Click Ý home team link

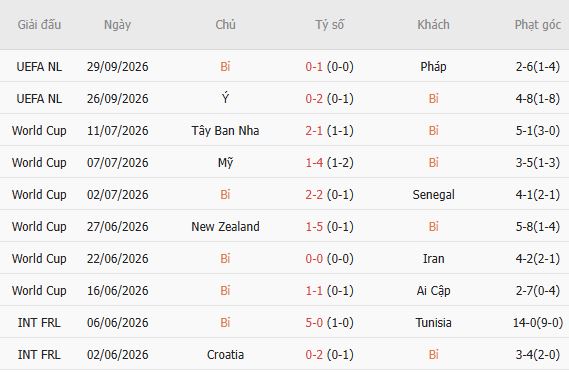[225, 98]
